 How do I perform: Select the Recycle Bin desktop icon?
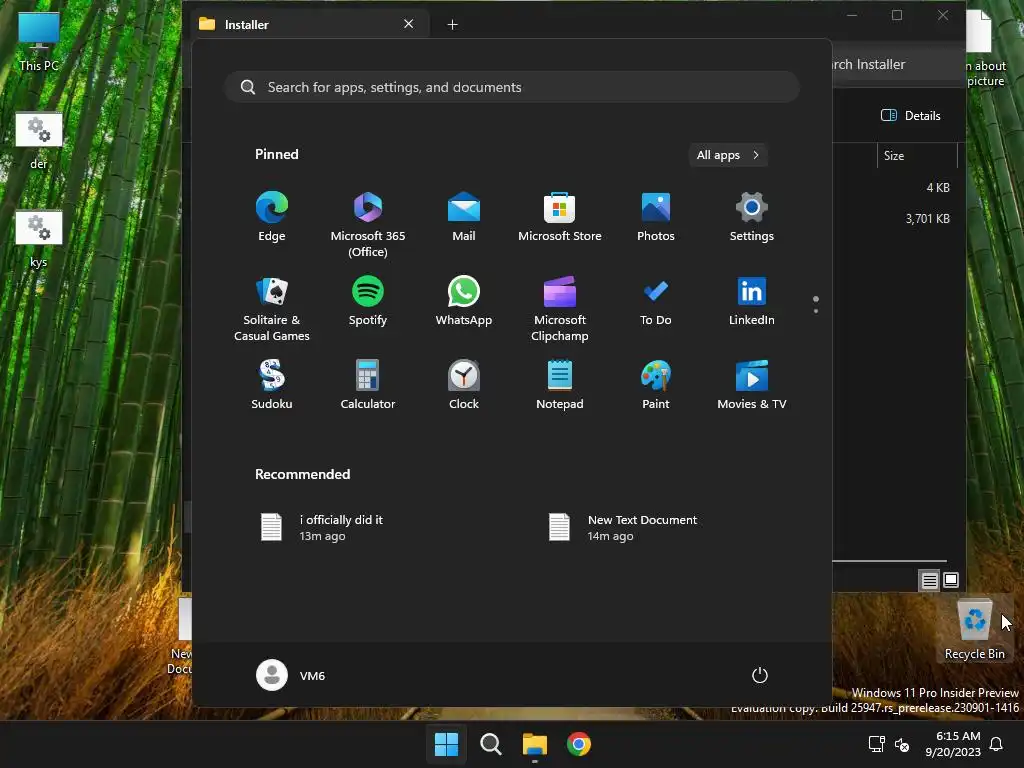[x=974, y=630]
